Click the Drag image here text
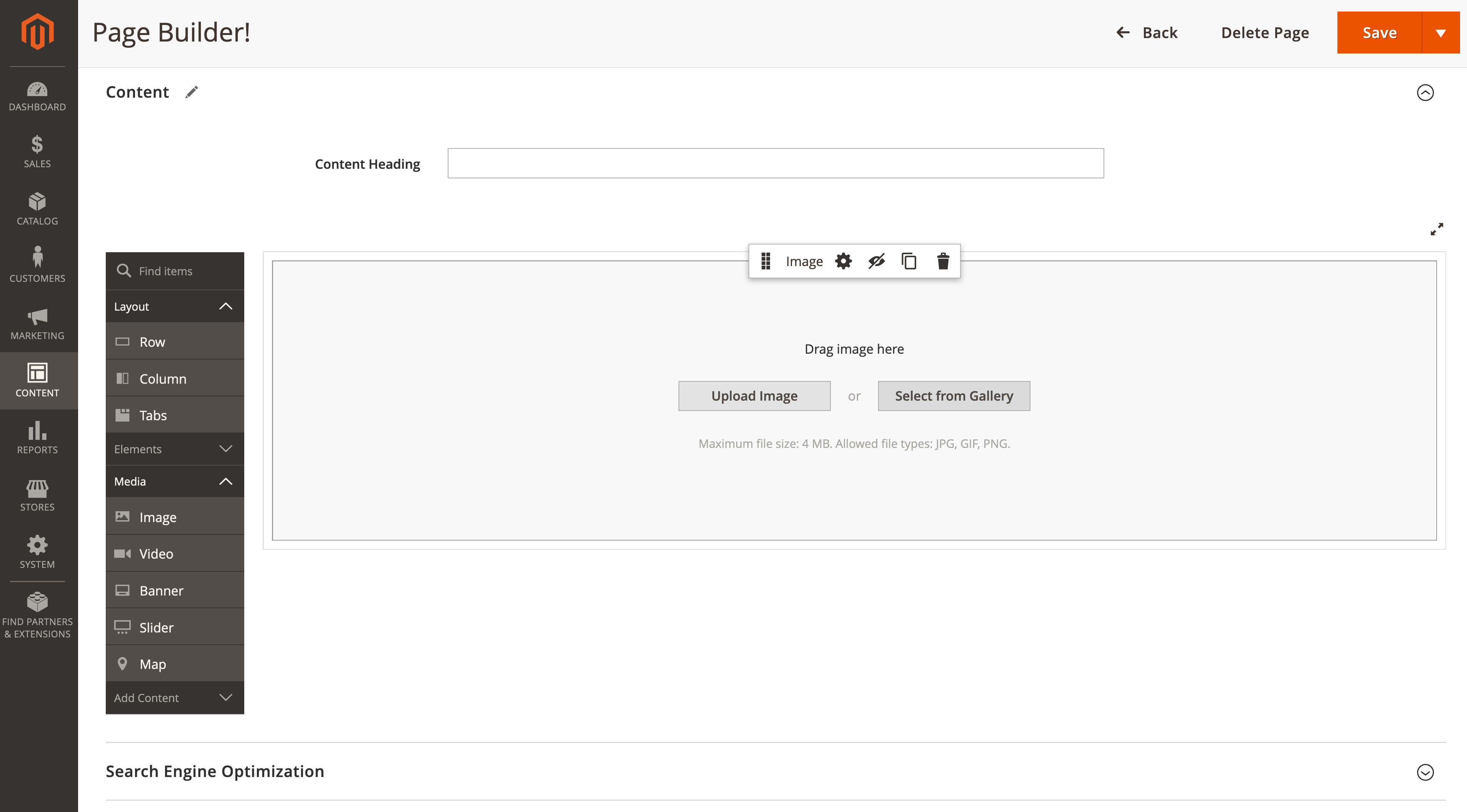Screen dimensions: 1467x812 (854, 349)
